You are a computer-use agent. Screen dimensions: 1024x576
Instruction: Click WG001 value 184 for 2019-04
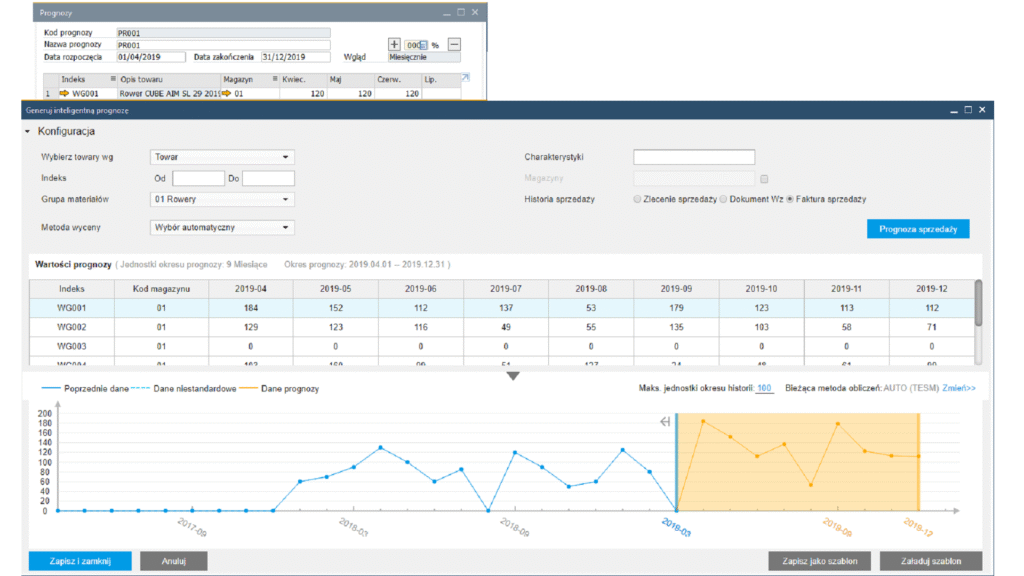251,308
